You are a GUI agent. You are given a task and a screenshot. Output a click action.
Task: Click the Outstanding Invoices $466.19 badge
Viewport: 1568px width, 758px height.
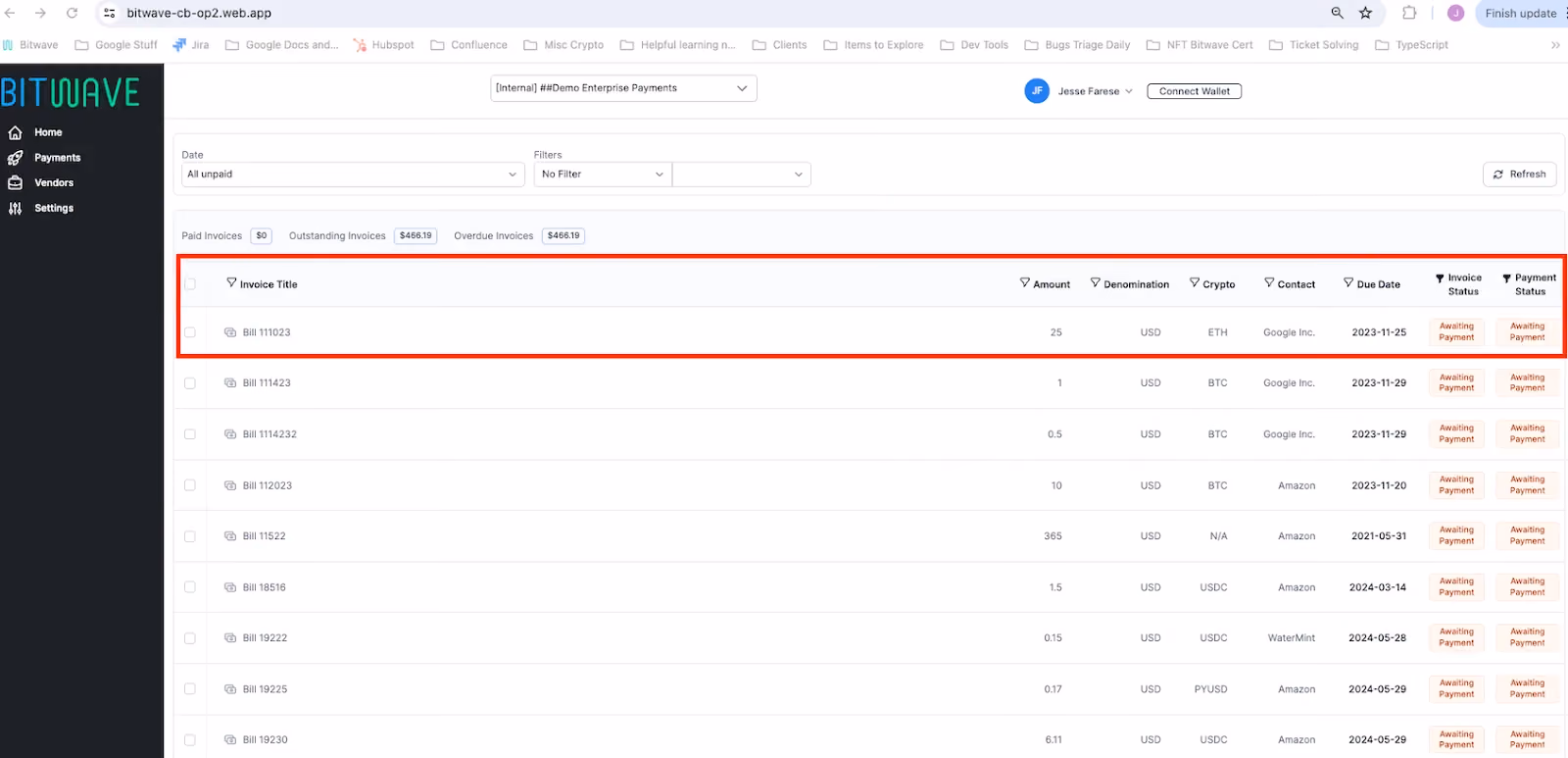[x=416, y=235]
